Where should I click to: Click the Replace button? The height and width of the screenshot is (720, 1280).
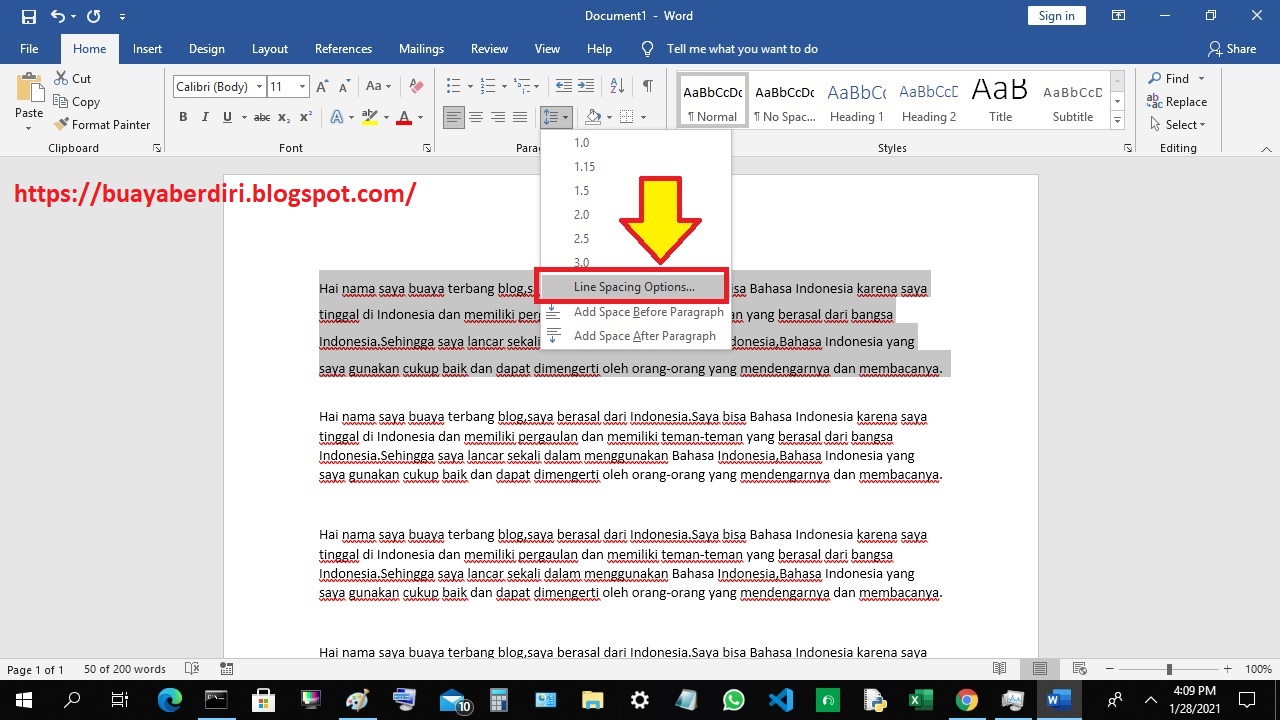tap(1177, 102)
